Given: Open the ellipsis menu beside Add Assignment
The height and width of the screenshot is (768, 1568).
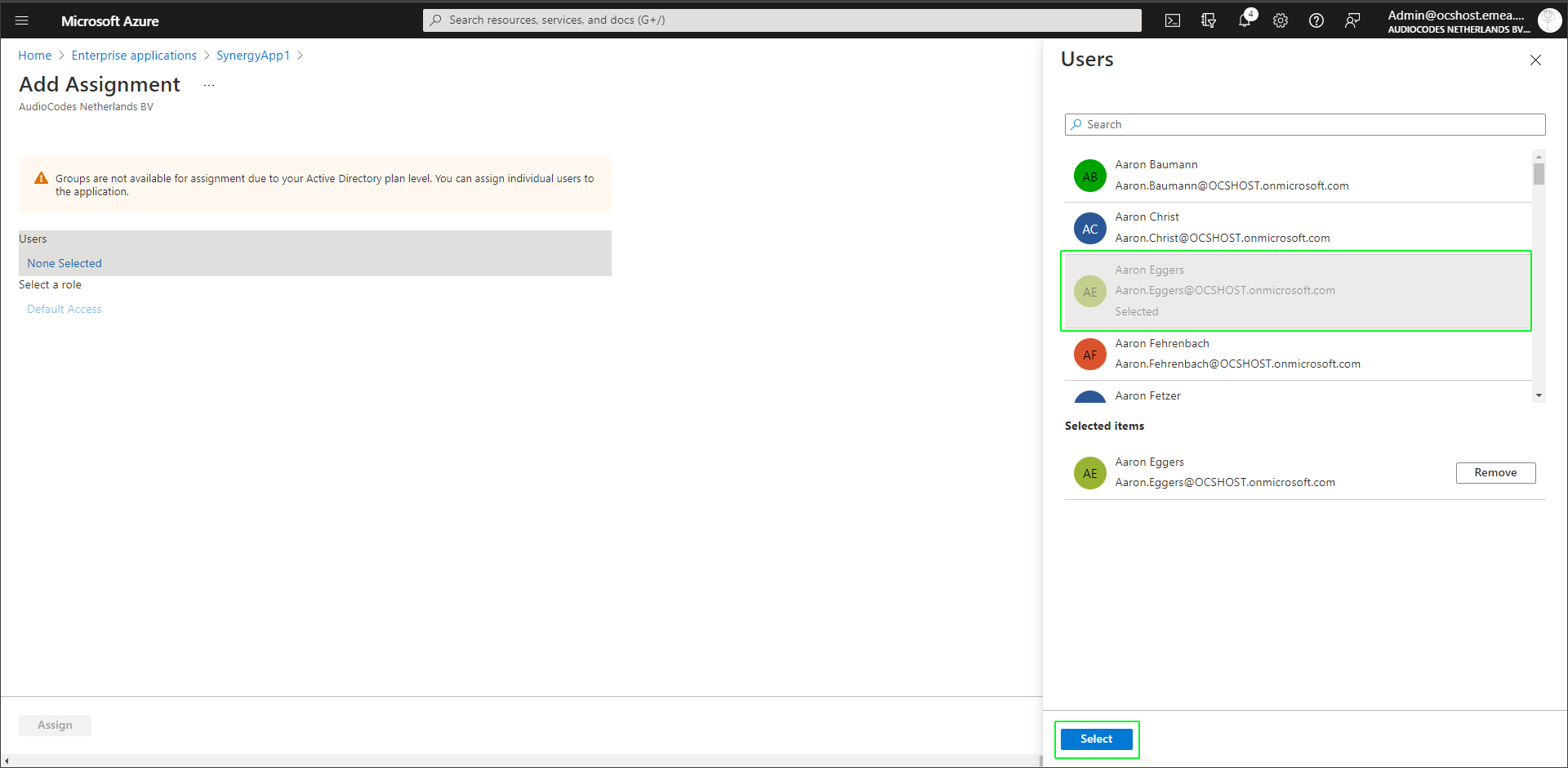Looking at the screenshot, I should 209,85.
